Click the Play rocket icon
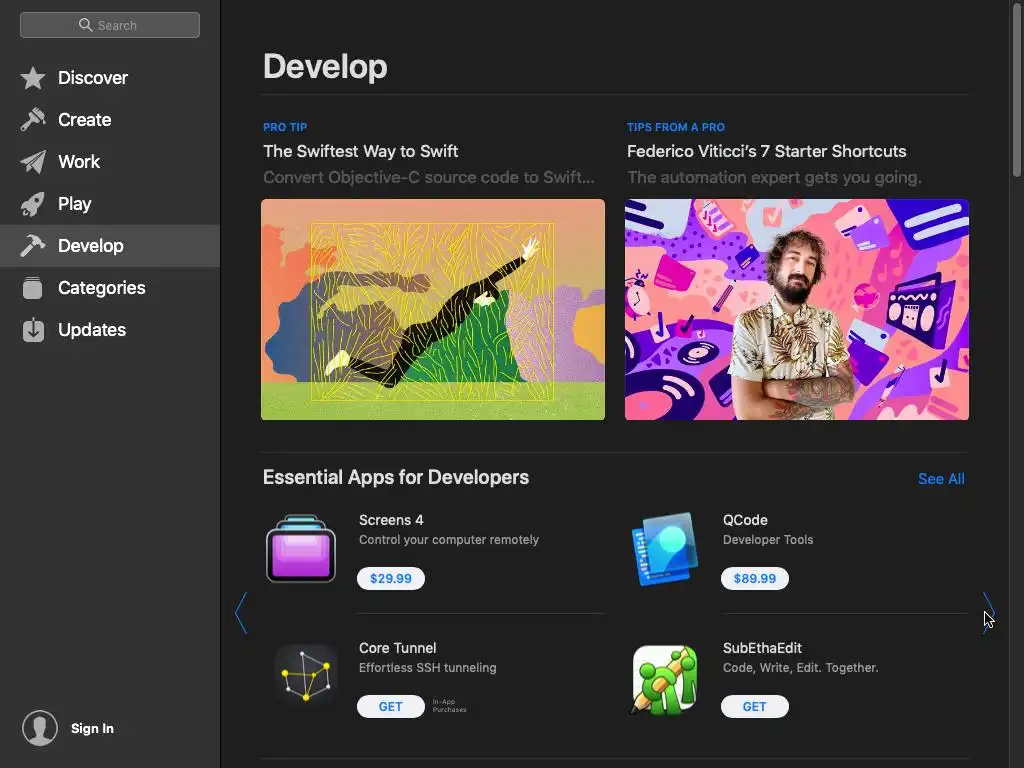Viewport: 1024px width, 768px height. pos(33,204)
